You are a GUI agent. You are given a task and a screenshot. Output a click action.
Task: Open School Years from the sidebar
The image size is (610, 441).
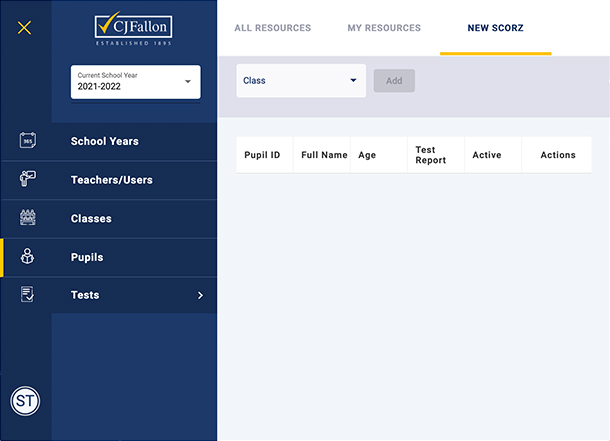tap(105, 142)
